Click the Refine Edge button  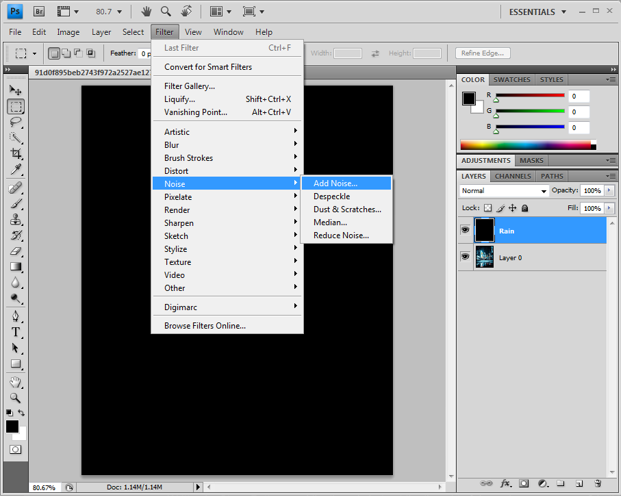coord(483,53)
